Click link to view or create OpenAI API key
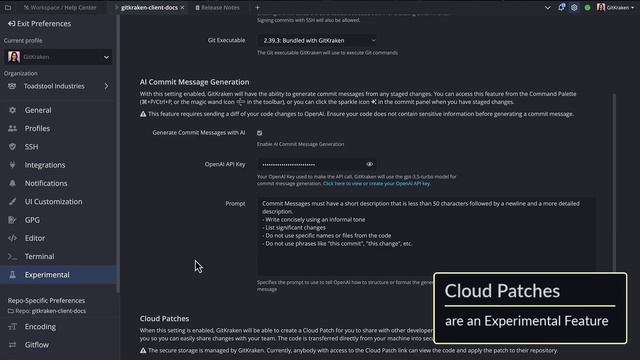This screenshot has height=360, width=640. [376, 184]
